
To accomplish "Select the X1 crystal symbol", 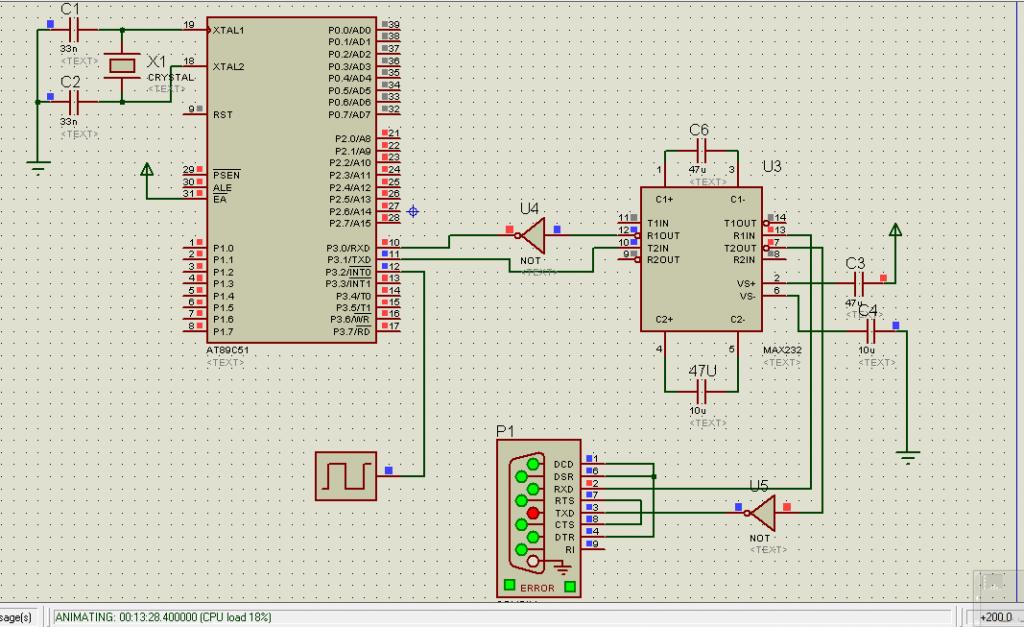I will (122, 65).
